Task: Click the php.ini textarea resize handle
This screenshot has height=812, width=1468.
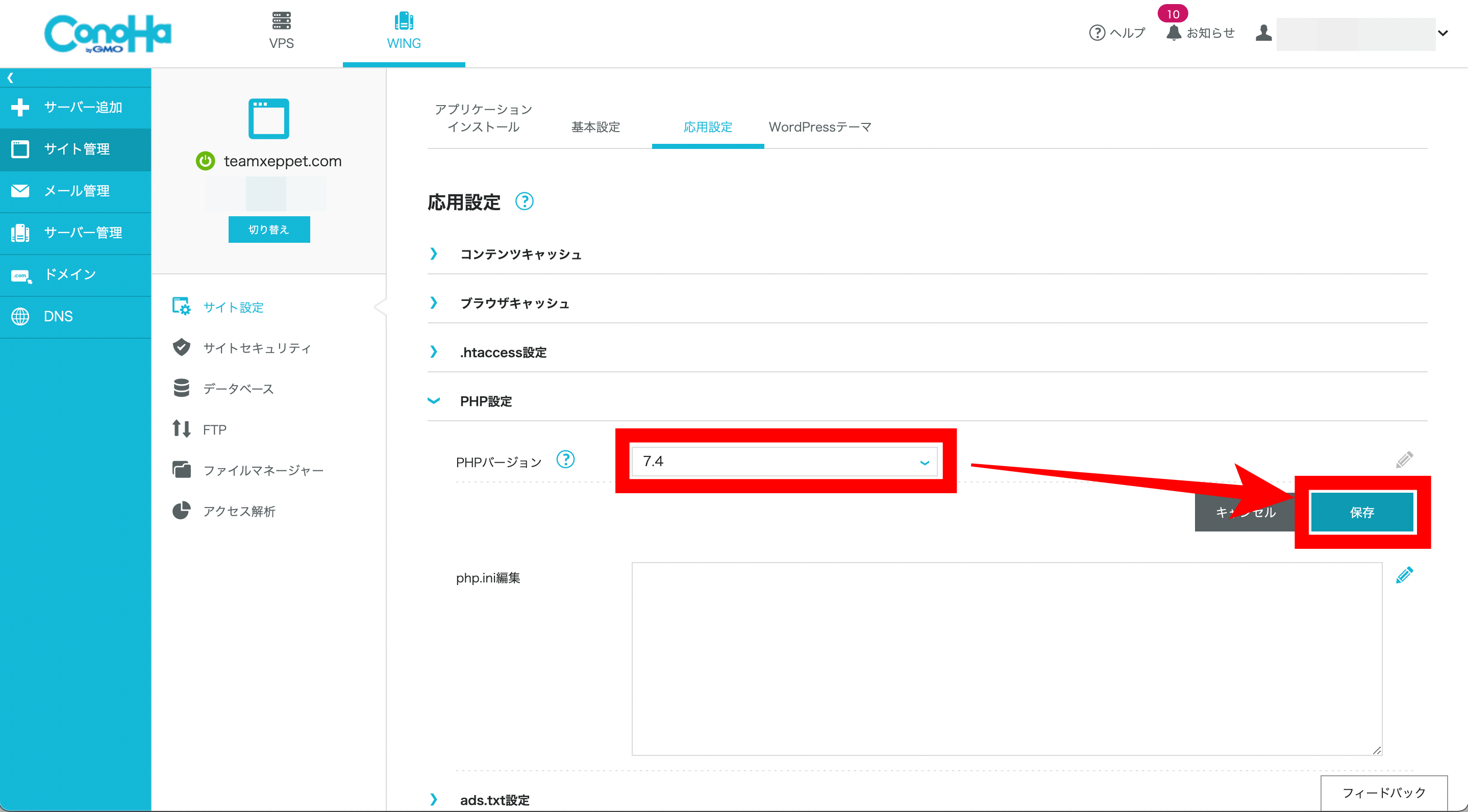Action: (1376, 750)
